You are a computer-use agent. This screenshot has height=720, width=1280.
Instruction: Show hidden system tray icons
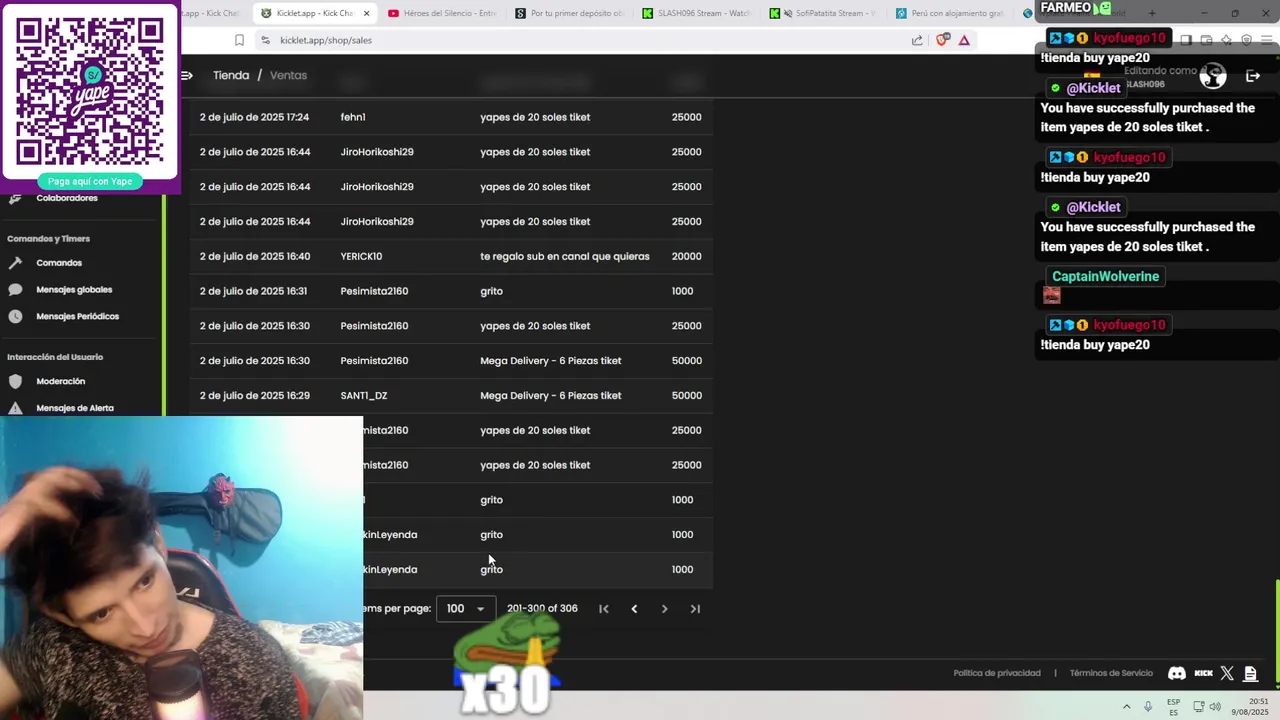1127,706
